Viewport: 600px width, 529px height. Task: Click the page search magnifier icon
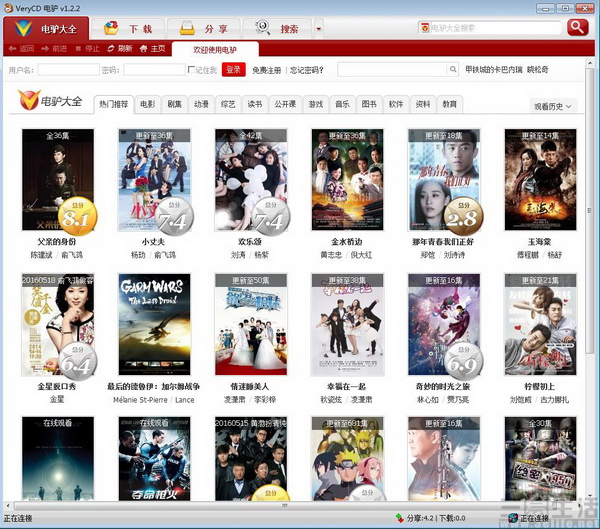[453, 69]
